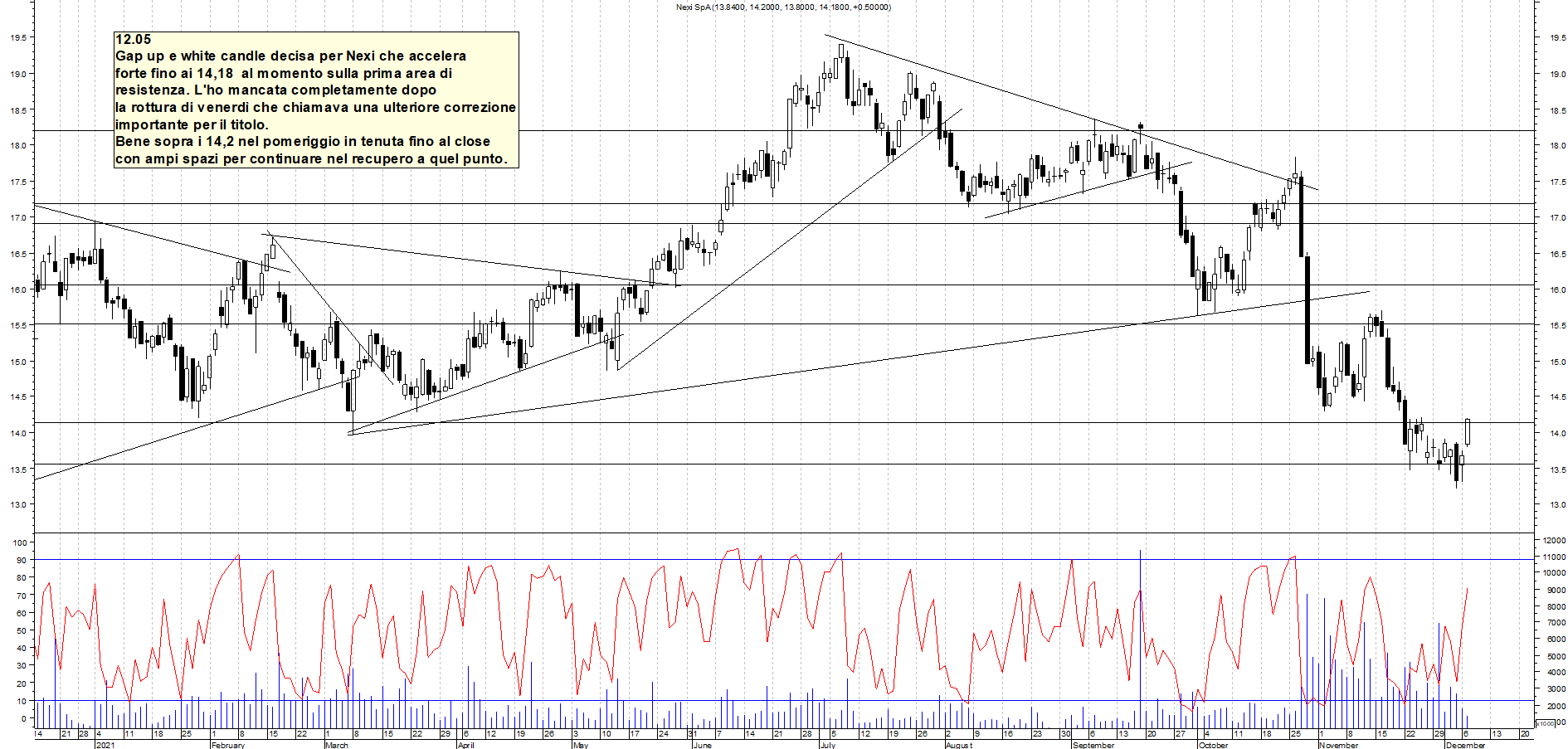Click the 9000 label on volume scale
Screen dimensions: 1568x749
pyautogui.click(x=1556, y=591)
